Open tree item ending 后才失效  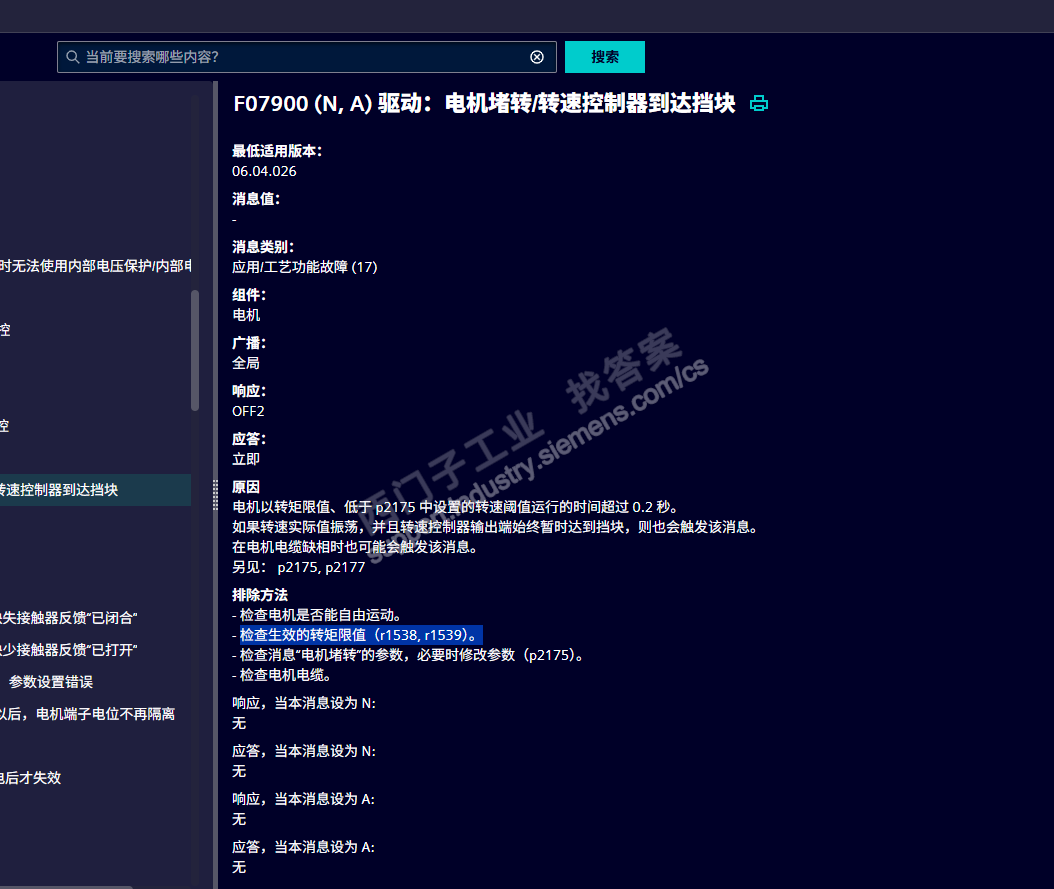pyautogui.click(x=30, y=778)
